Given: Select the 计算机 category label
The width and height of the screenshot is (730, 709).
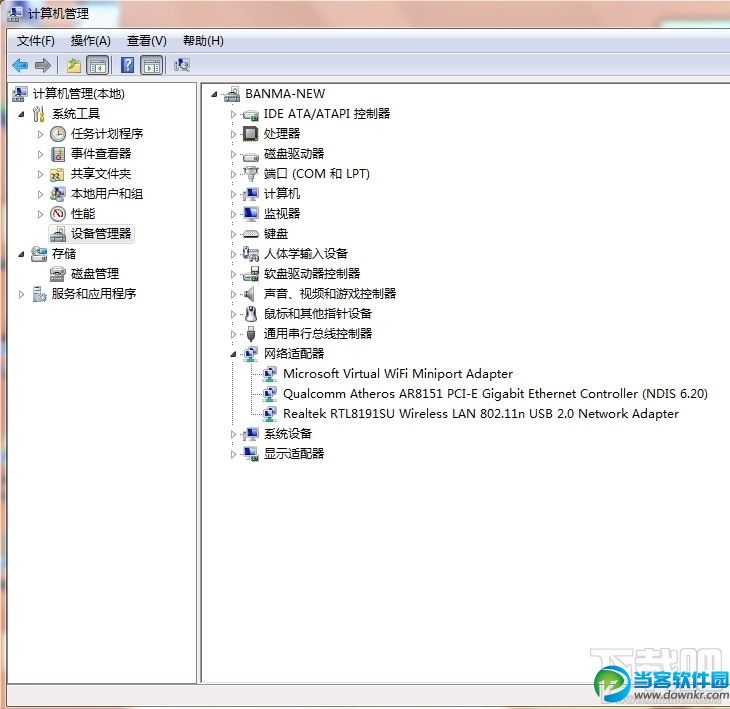Looking at the screenshot, I should pyautogui.click(x=282, y=194).
